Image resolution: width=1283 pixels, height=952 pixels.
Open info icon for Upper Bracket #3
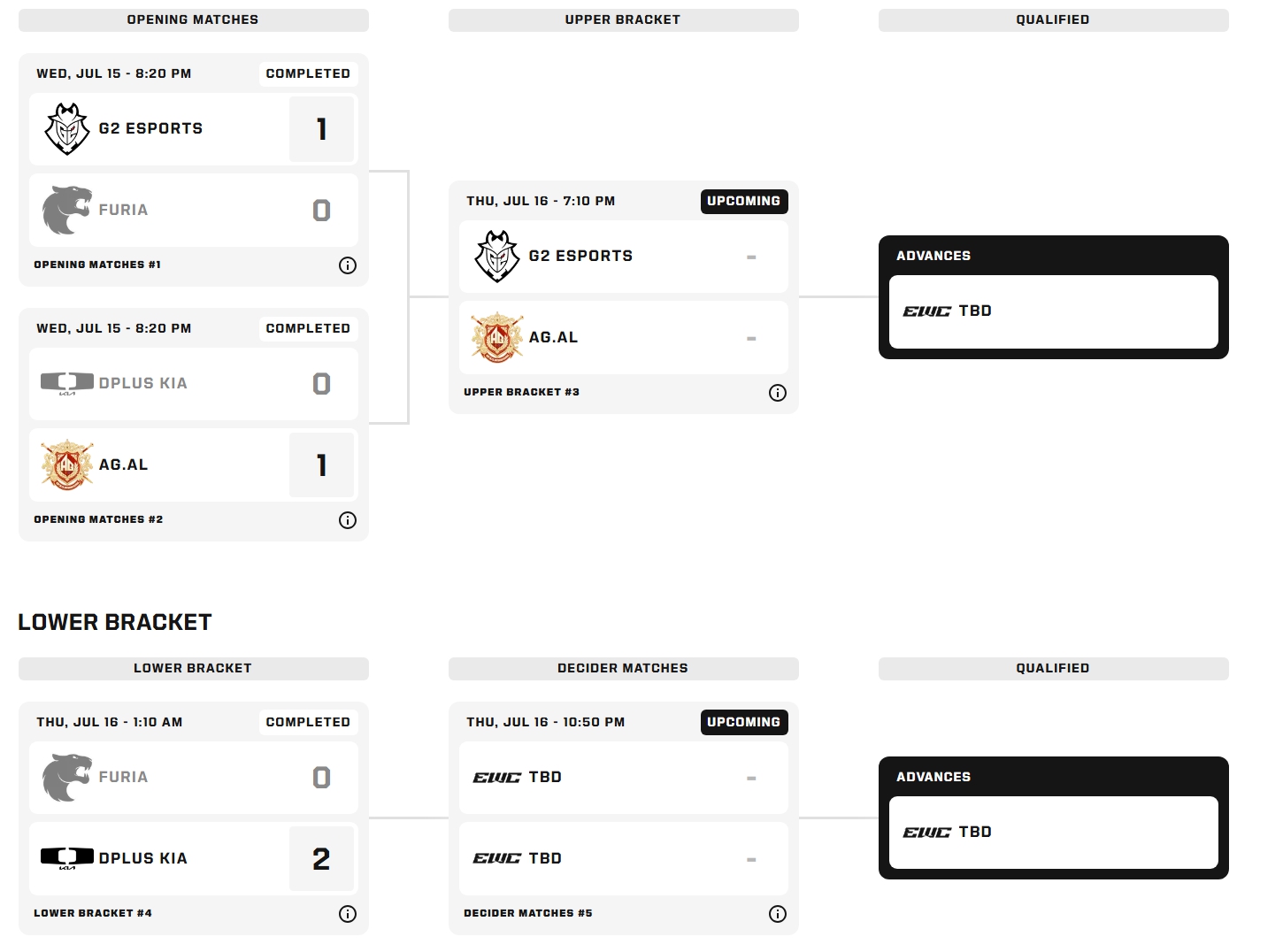coord(778,393)
